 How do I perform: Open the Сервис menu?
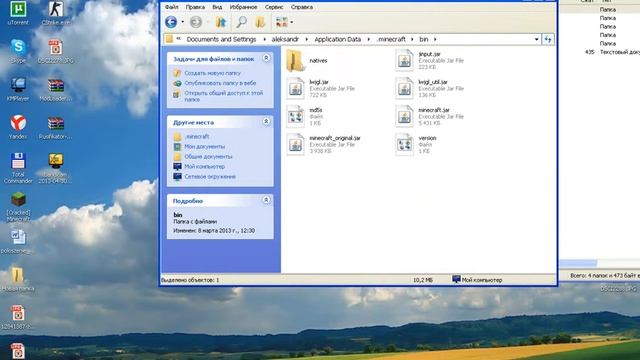coord(274,7)
